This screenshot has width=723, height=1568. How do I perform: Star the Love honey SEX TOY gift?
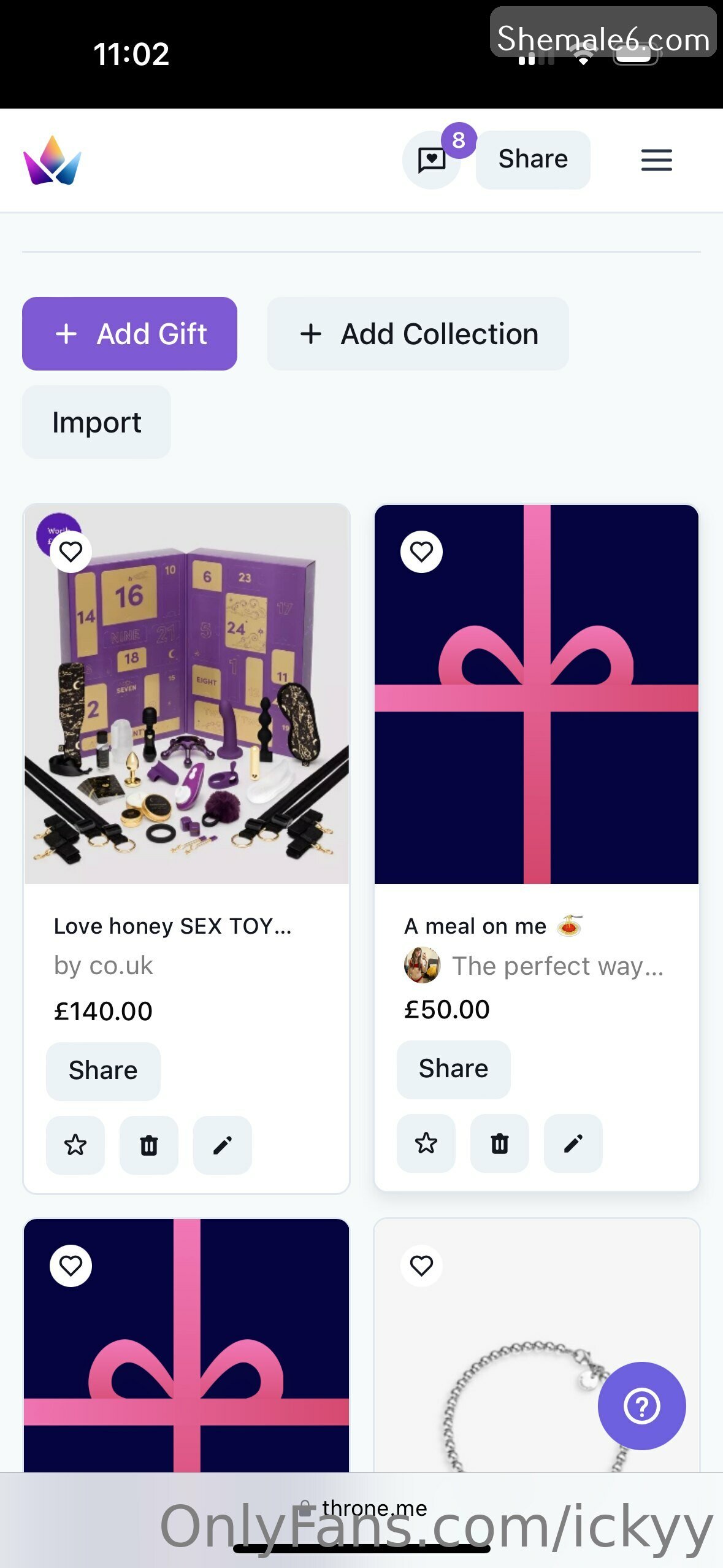tap(75, 1145)
